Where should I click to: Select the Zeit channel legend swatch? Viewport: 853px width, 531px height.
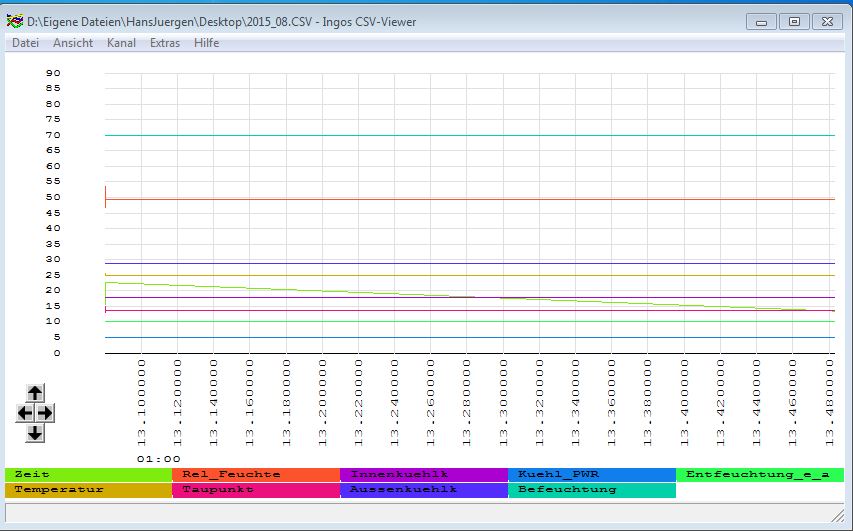tap(89, 474)
